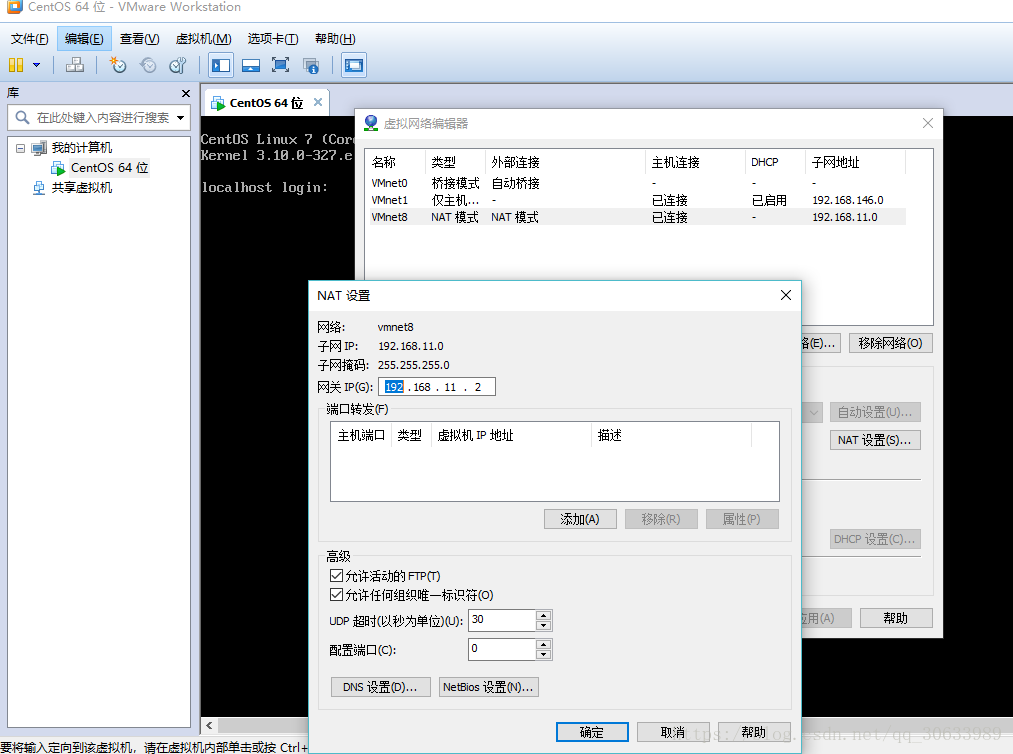Select the VMnet8 row in network editor
This screenshot has width=1013, height=754.
[636, 217]
